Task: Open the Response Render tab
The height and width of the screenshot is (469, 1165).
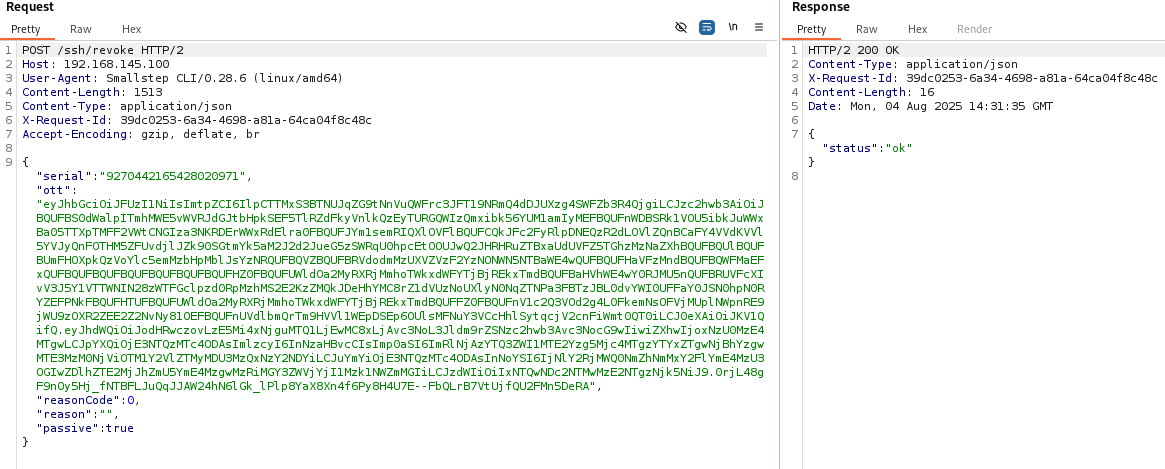Action: [x=974, y=30]
